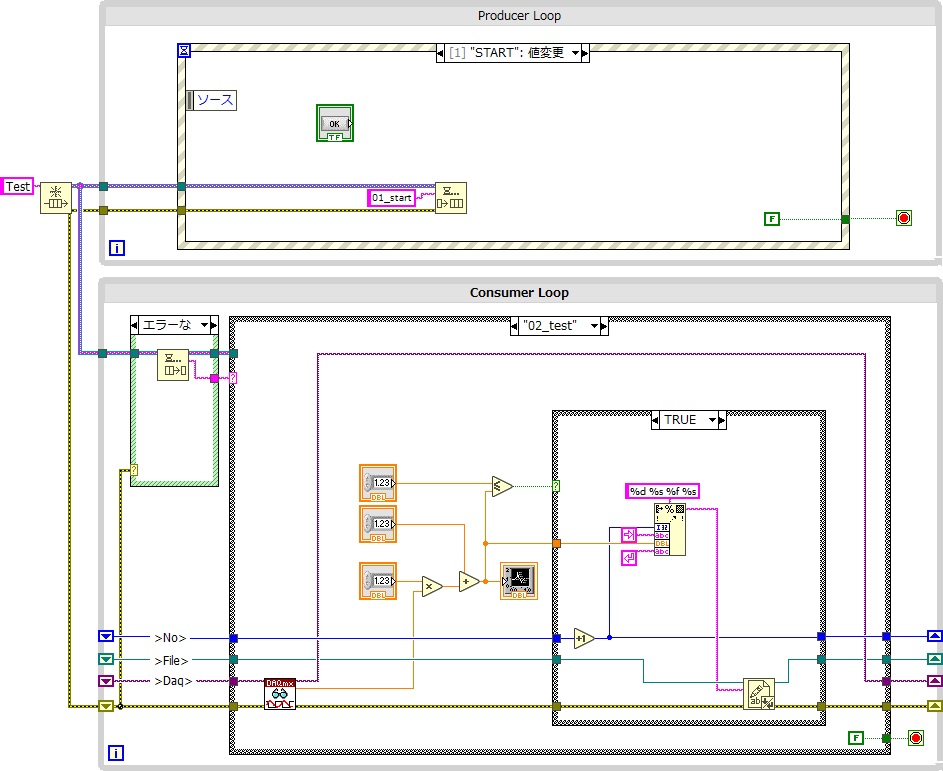The height and width of the screenshot is (771, 943).
Task: Select the Increment (+1) function
Action: [585, 636]
